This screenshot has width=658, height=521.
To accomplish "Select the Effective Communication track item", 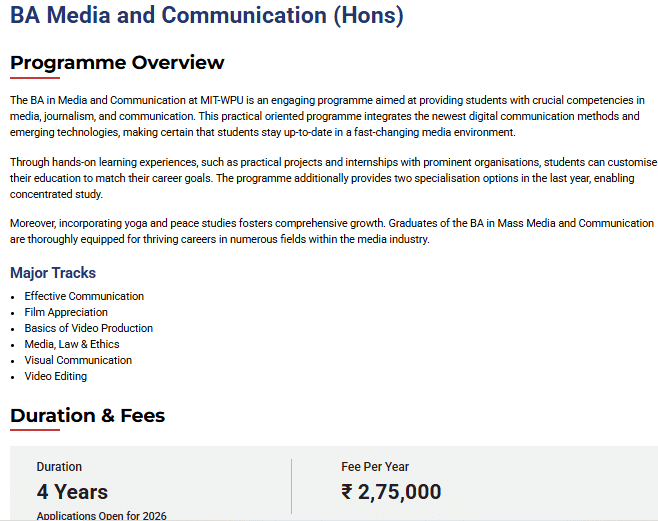I will click(x=84, y=296).
